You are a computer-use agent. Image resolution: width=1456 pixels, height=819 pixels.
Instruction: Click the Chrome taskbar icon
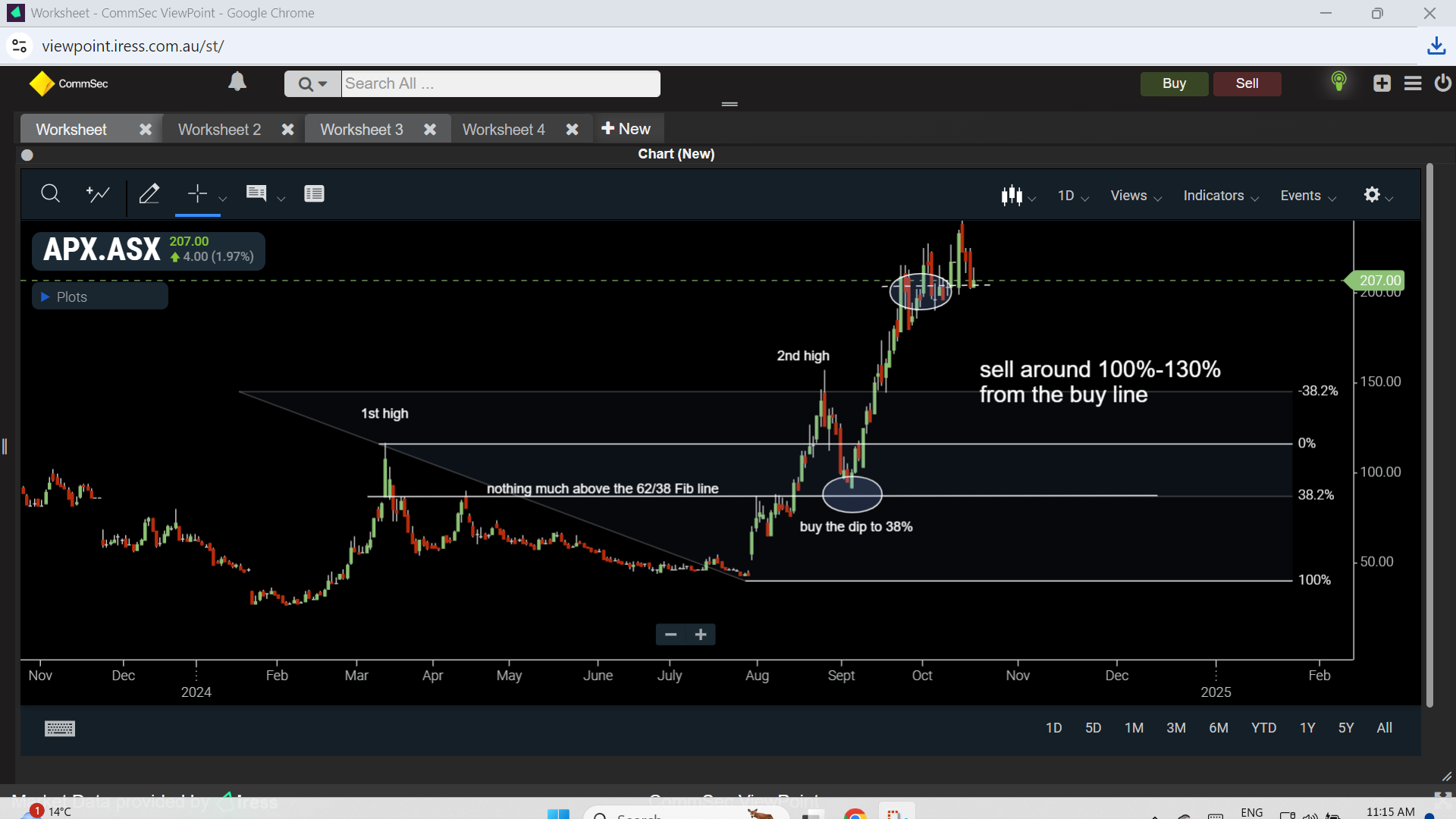click(855, 814)
